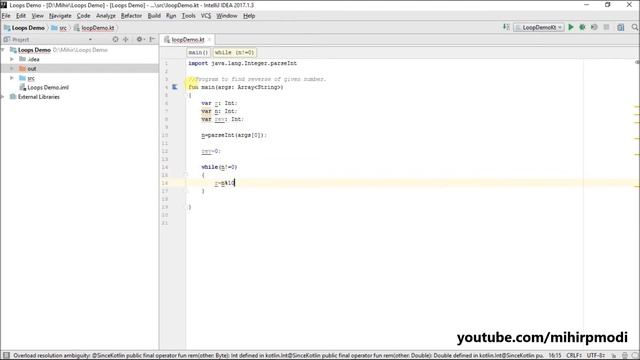Click the orange out folder icon
This screenshot has height=360, width=640.
coord(22,69)
